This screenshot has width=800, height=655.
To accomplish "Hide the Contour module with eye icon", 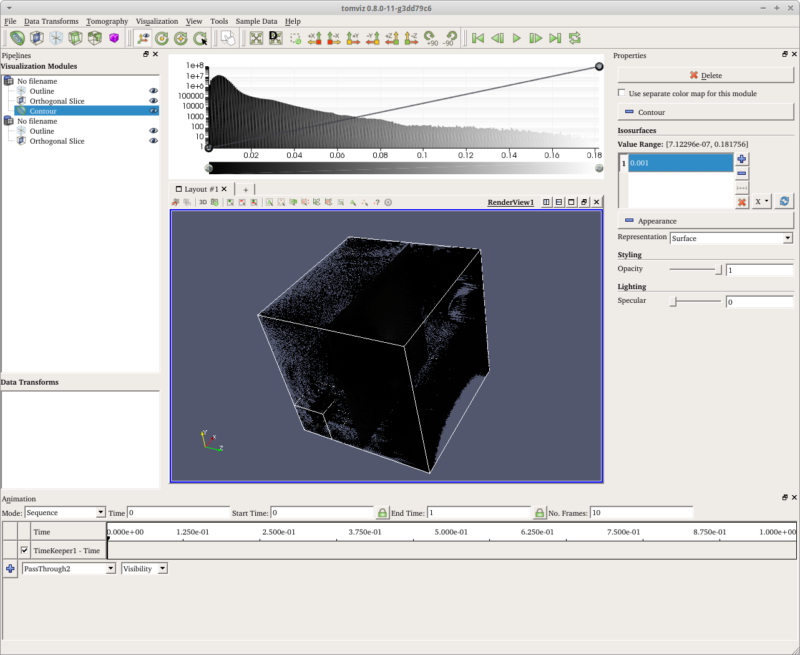I will point(153,111).
